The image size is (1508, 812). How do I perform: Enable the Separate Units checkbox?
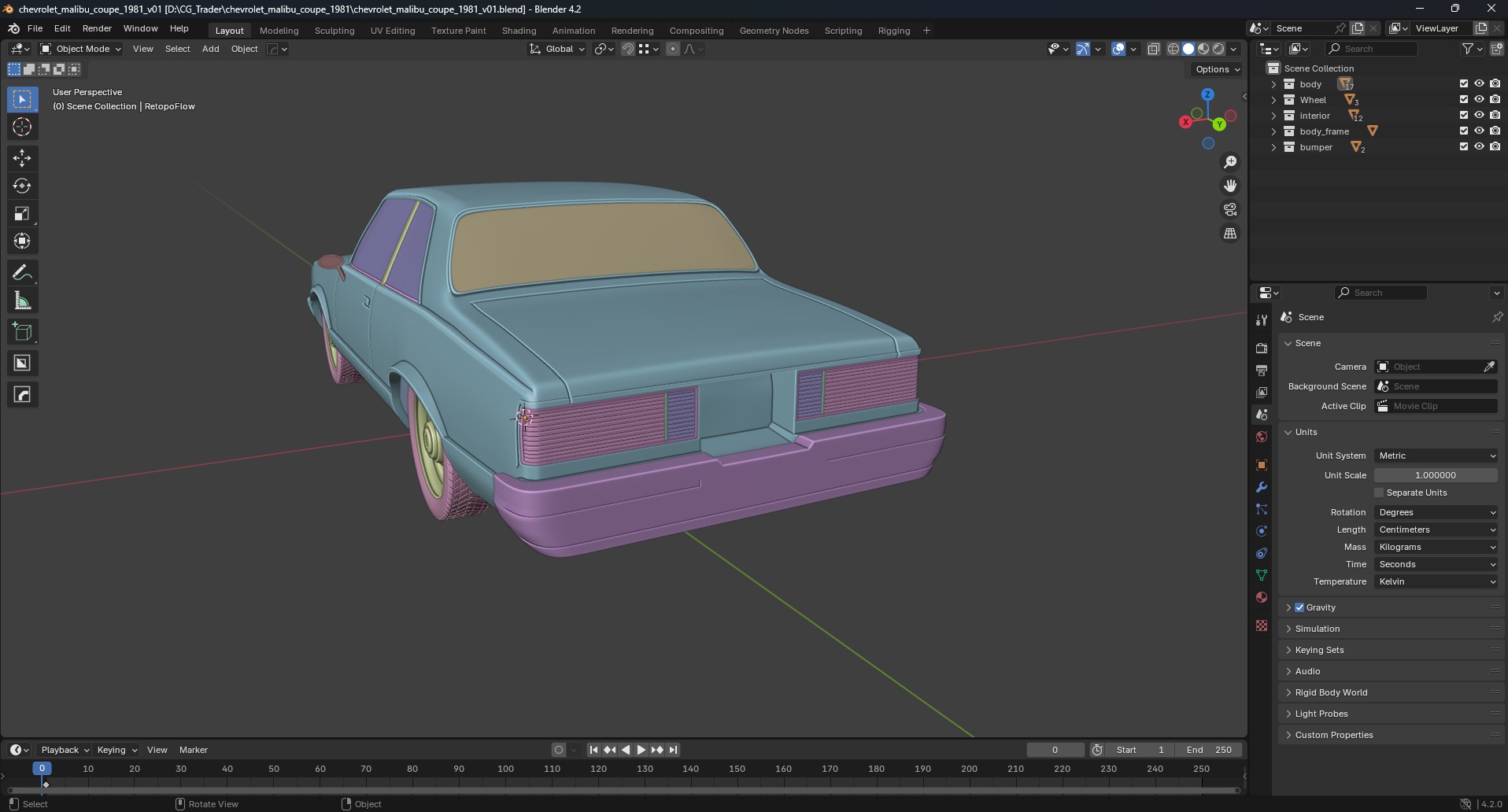pos(1379,493)
